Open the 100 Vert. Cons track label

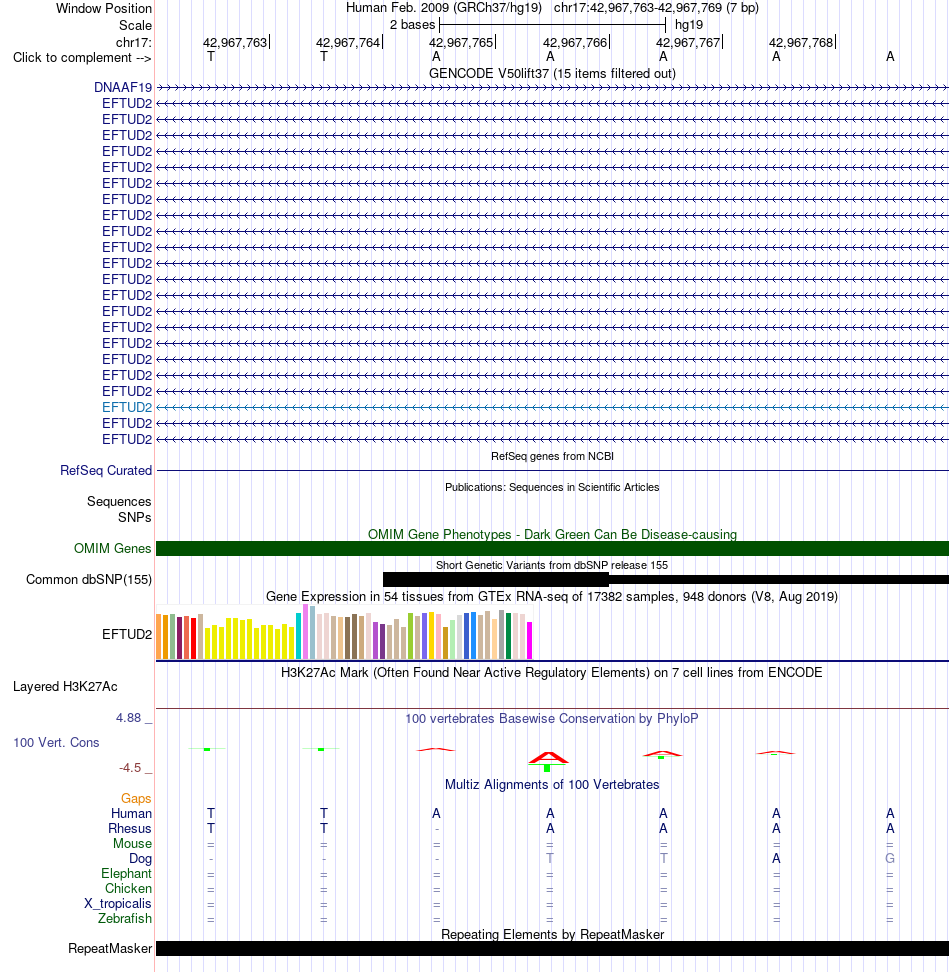(56, 743)
